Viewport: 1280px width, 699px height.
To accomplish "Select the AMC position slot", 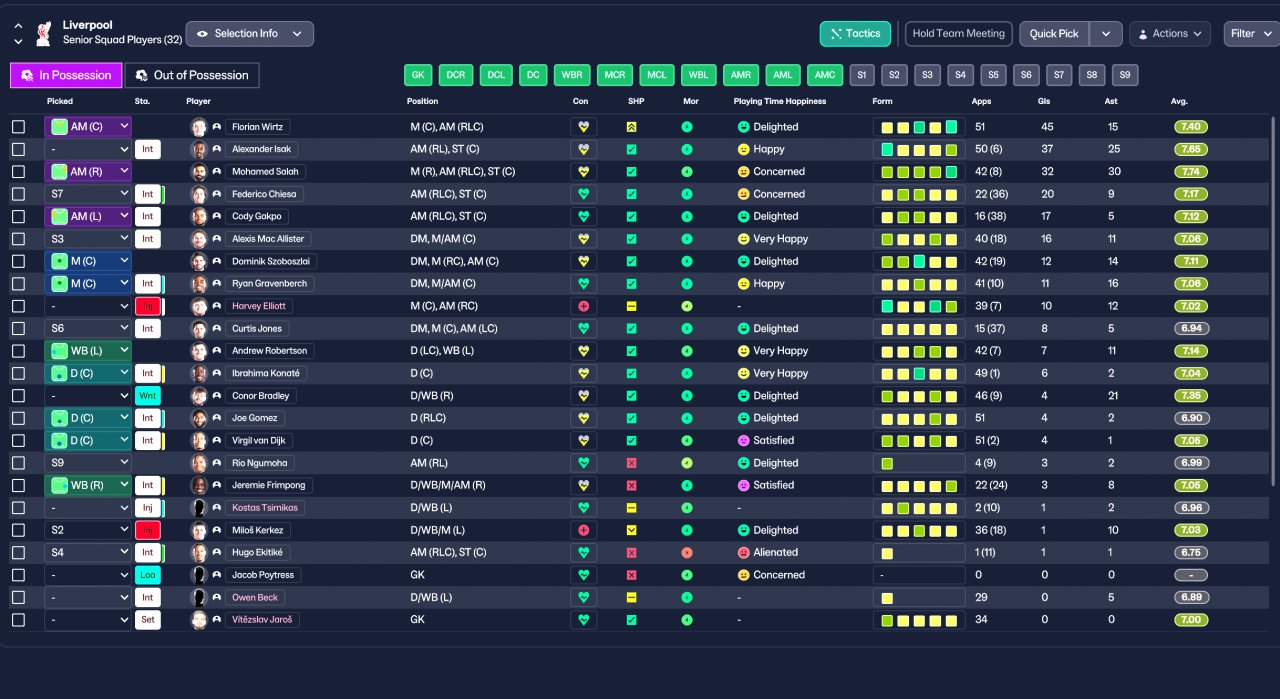I will 825,75.
